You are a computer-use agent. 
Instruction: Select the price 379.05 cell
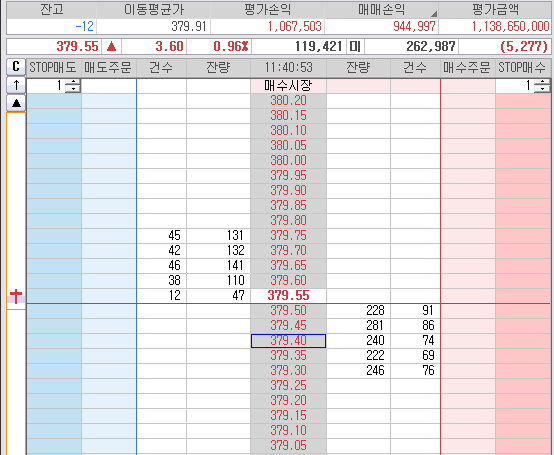pos(288,445)
